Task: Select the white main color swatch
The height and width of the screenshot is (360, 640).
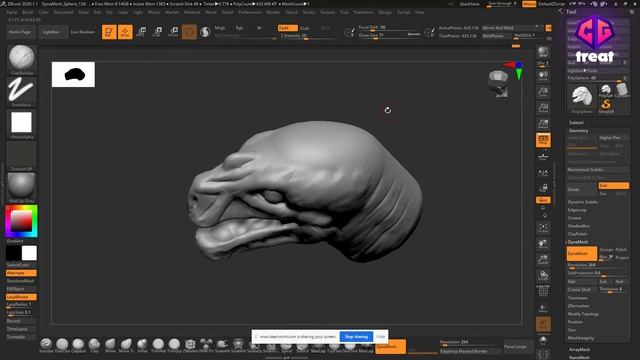Action: (x=29, y=253)
